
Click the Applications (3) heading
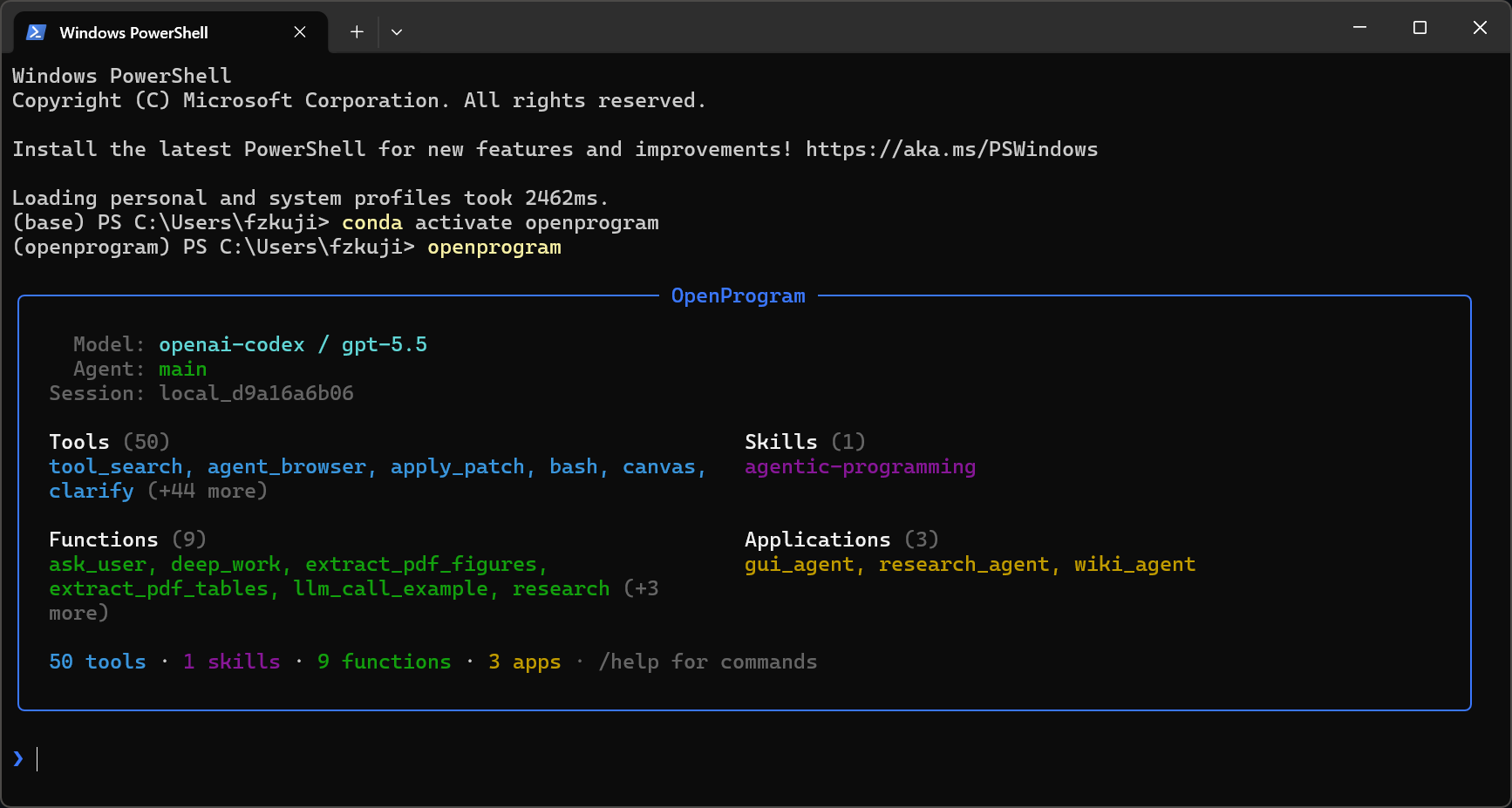[x=841, y=540]
